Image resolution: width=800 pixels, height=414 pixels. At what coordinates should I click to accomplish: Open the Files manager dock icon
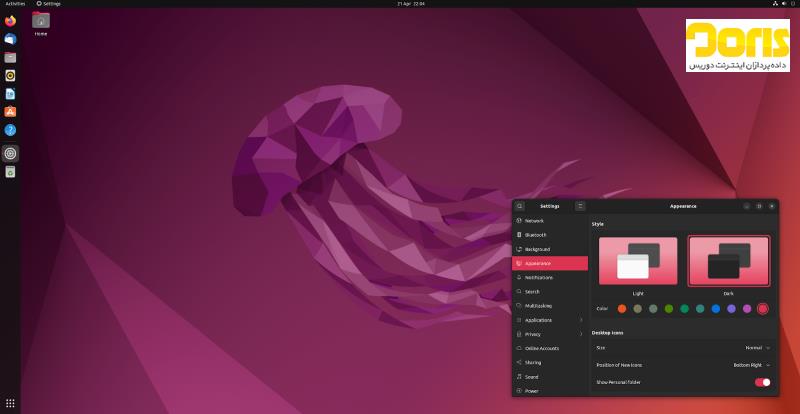tap(10, 57)
